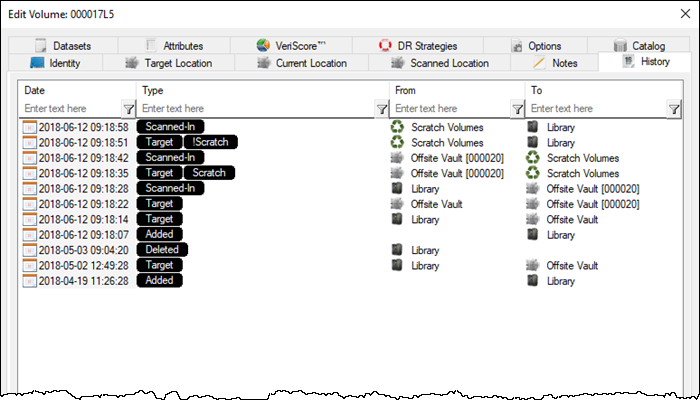This screenshot has height=400, width=700.
Task: Click vault icon in From cell, 09:18:22 row
Action: pos(397,204)
